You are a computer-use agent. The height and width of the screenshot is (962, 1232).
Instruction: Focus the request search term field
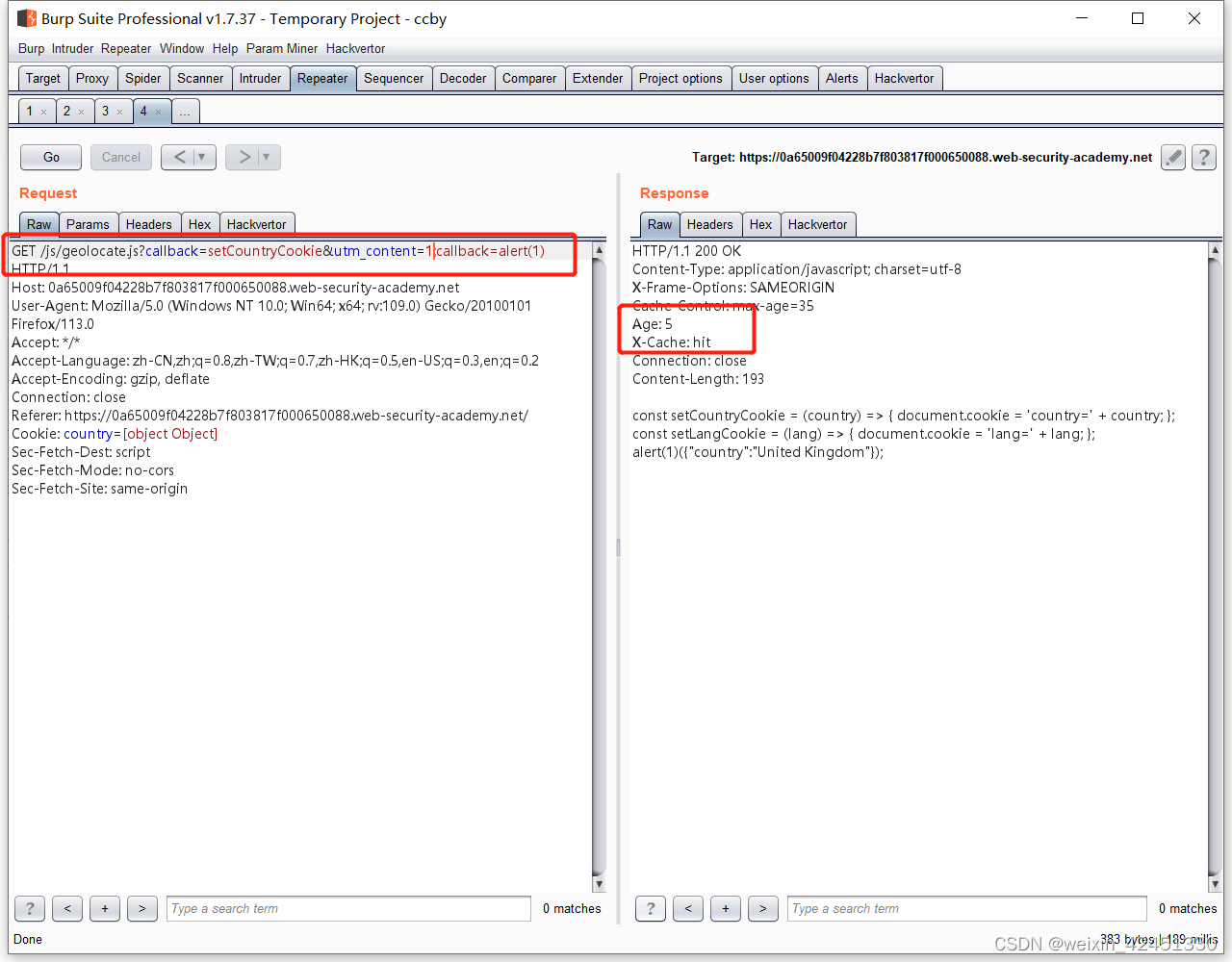pyautogui.click(x=348, y=908)
